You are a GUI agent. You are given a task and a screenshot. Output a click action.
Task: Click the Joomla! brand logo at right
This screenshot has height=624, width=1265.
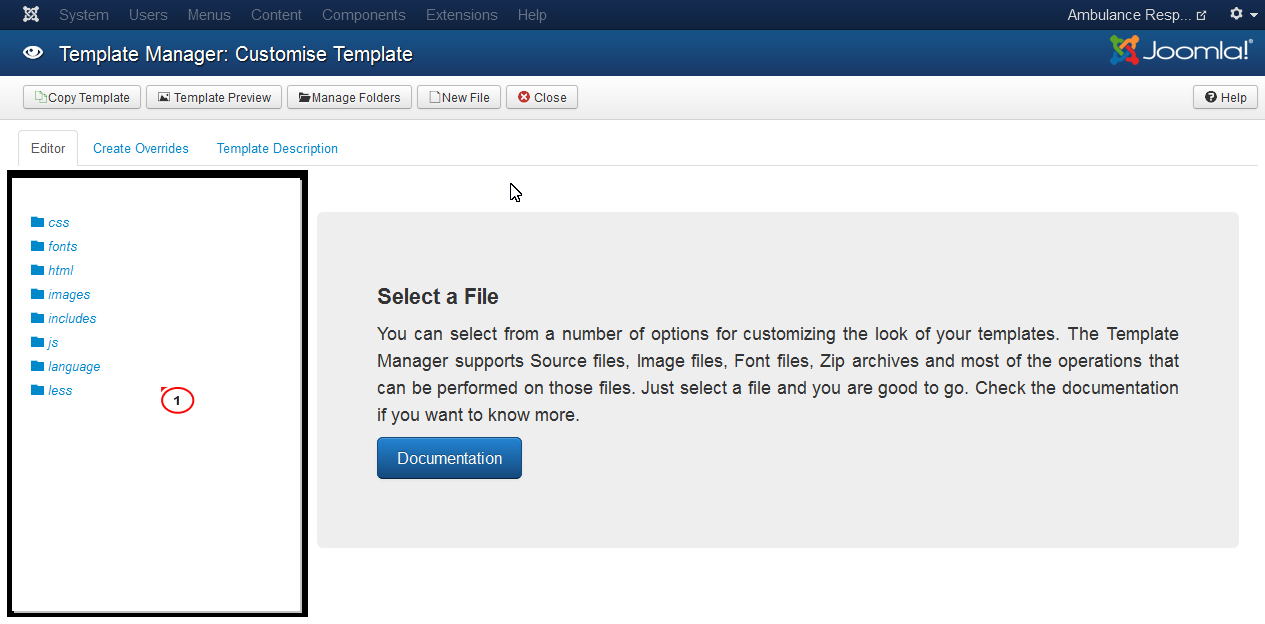point(1181,52)
